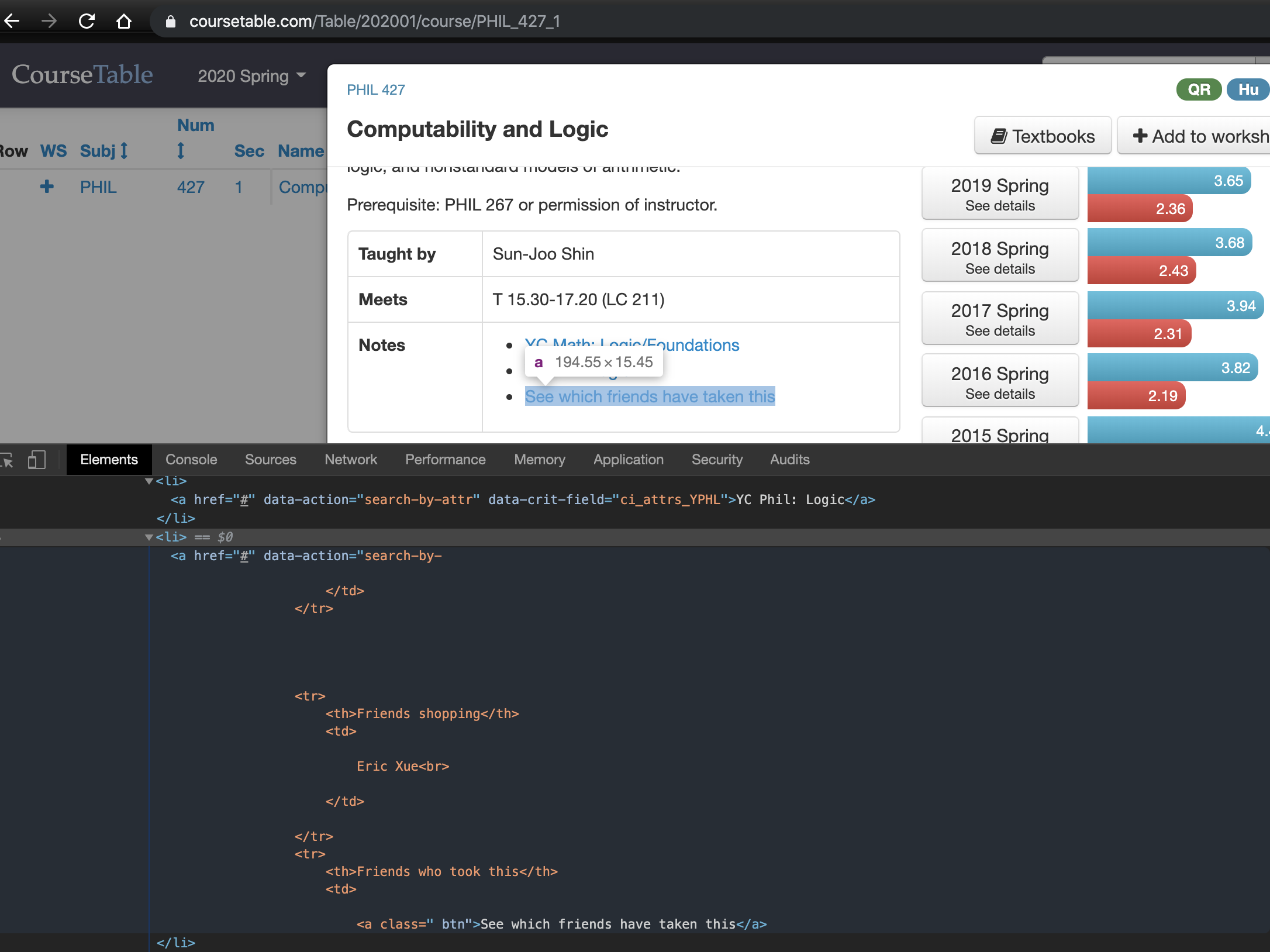Click the padlock site security icon
Image resolution: width=1270 pixels, height=952 pixels.
coord(170,22)
